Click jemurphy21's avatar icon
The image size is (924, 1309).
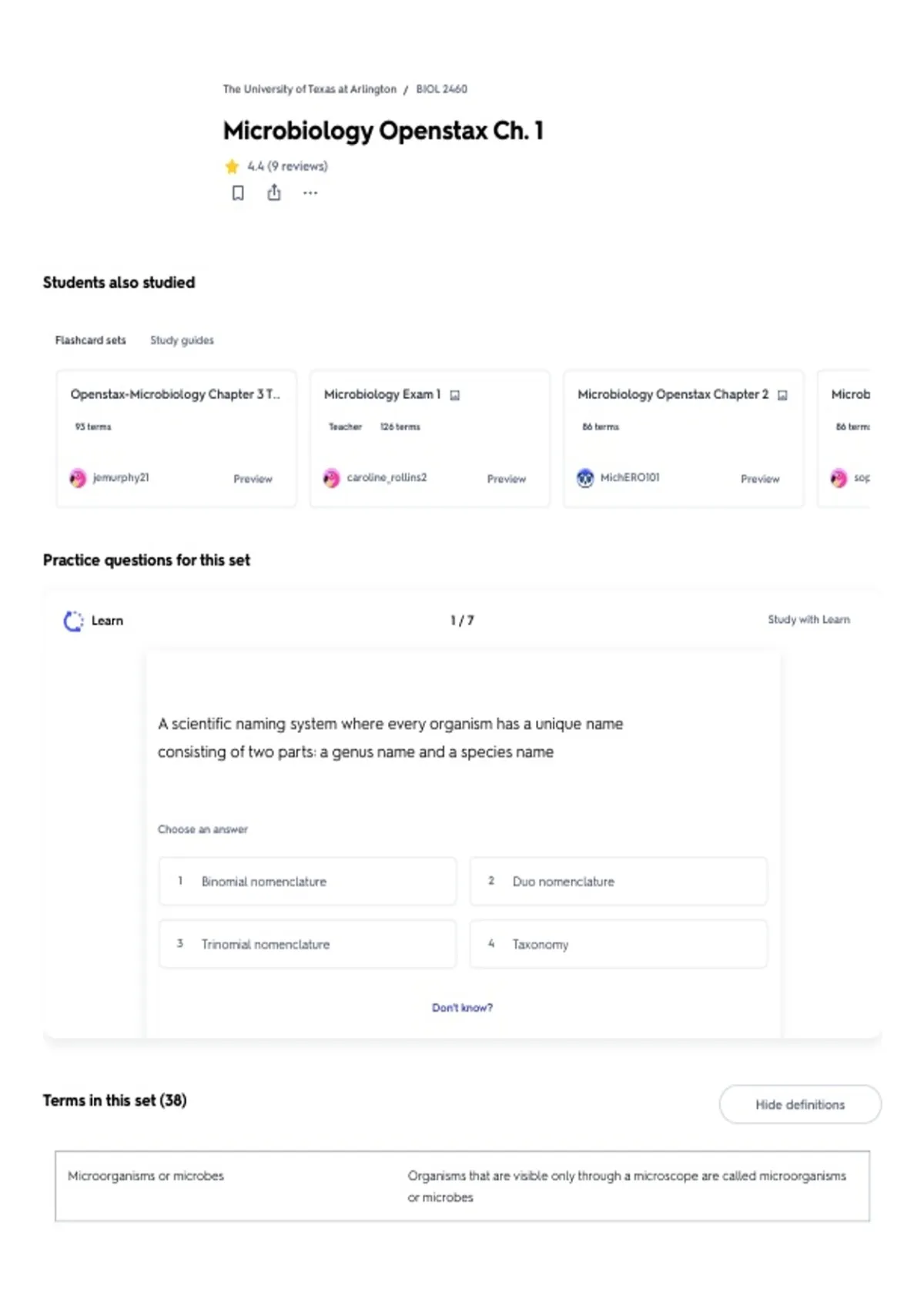click(78, 478)
